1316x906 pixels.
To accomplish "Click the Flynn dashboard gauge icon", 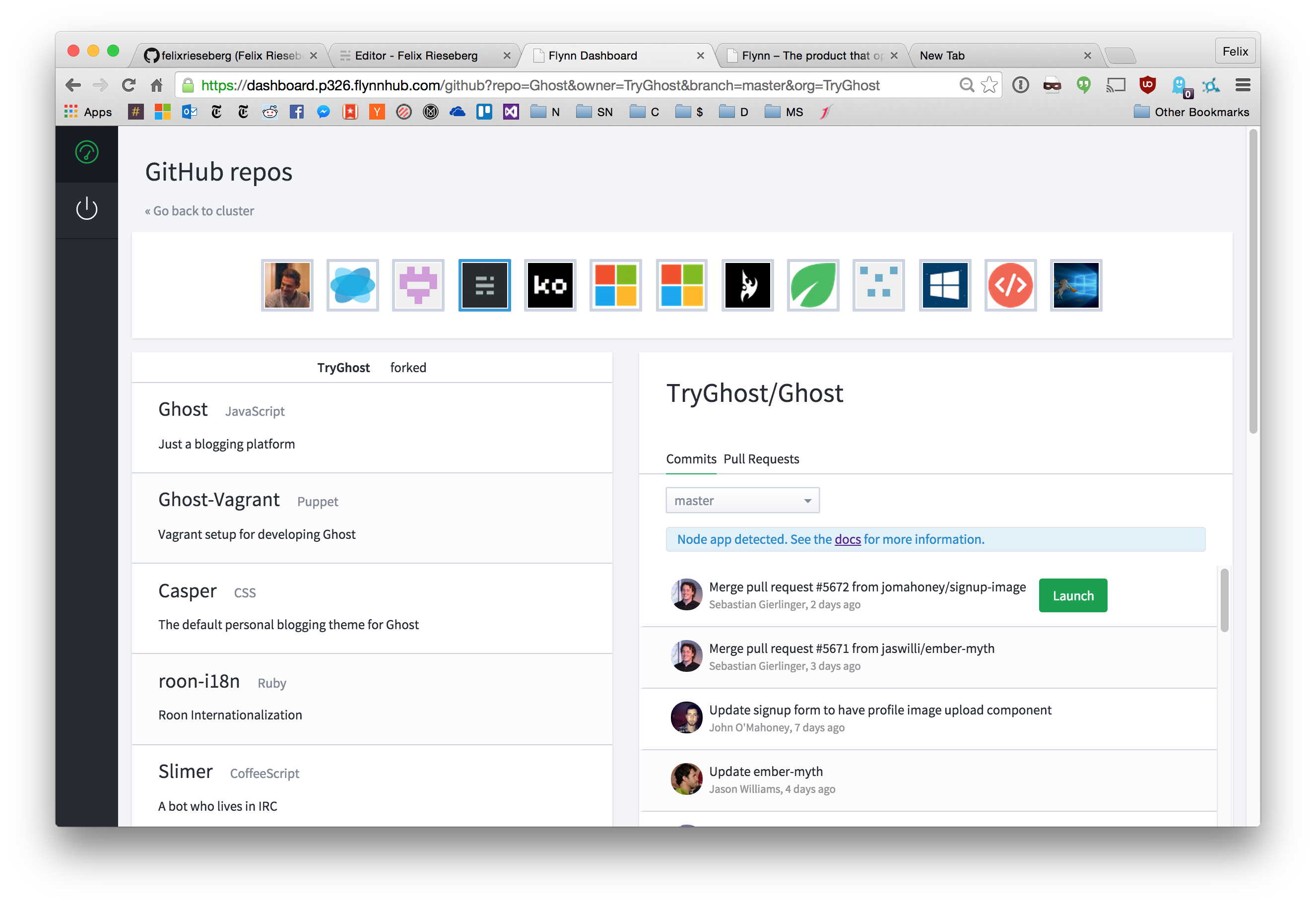I will 86,152.
